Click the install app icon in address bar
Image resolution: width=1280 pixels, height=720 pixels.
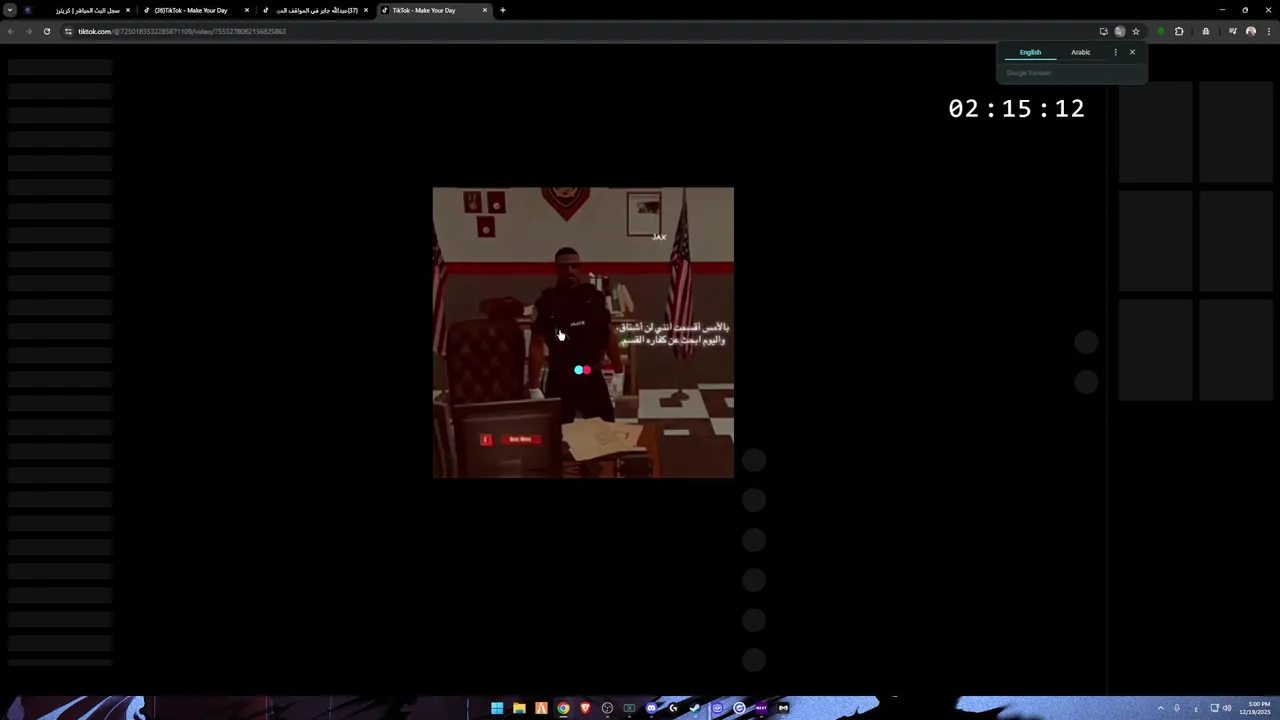(x=1104, y=31)
